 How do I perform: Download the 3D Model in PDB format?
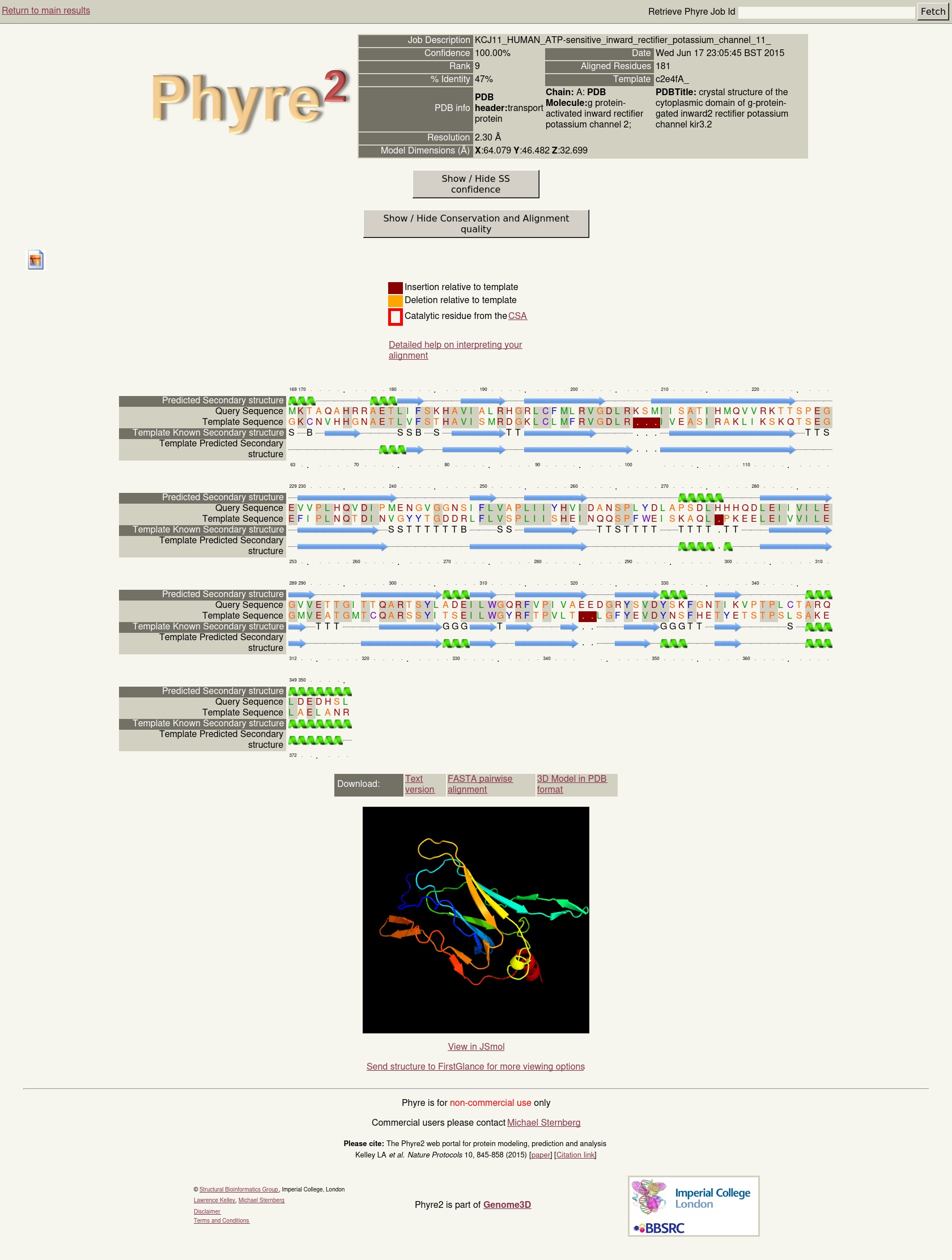(x=571, y=784)
